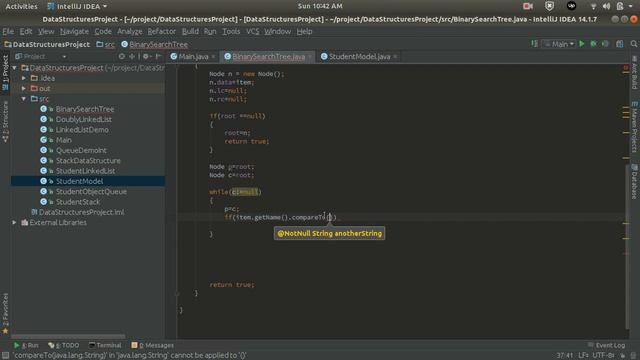Click DataStructuresProject breadcrumb
The height and width of the screenshot is (360, 640).
pos(47,44)
